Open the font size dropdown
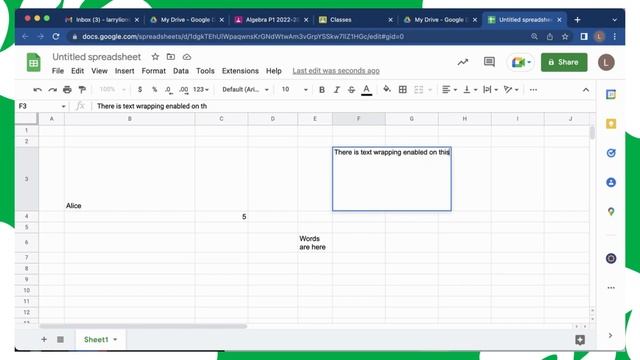 click(x=294, y=89)
